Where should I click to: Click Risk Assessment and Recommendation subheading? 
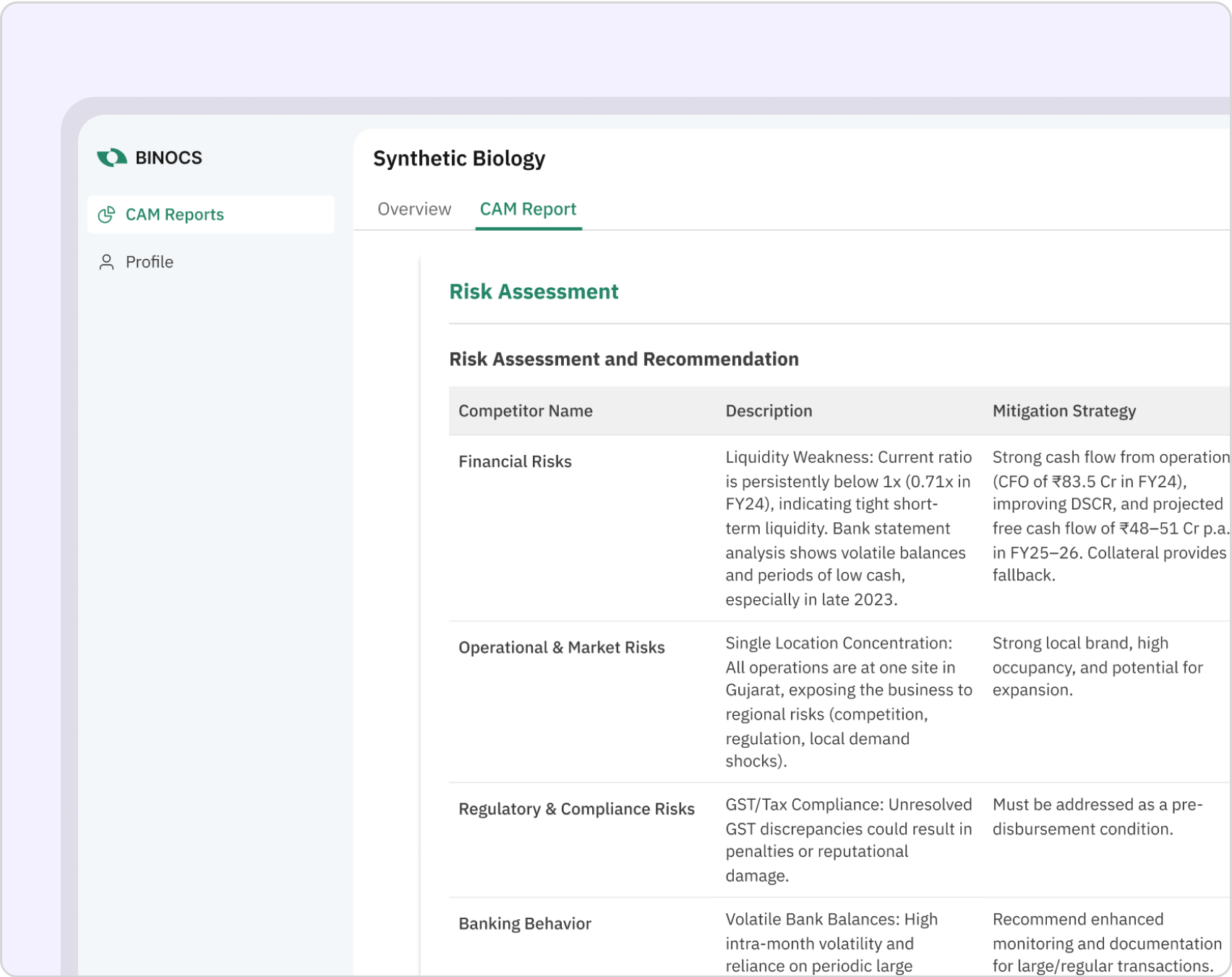(x=624, y=359)
